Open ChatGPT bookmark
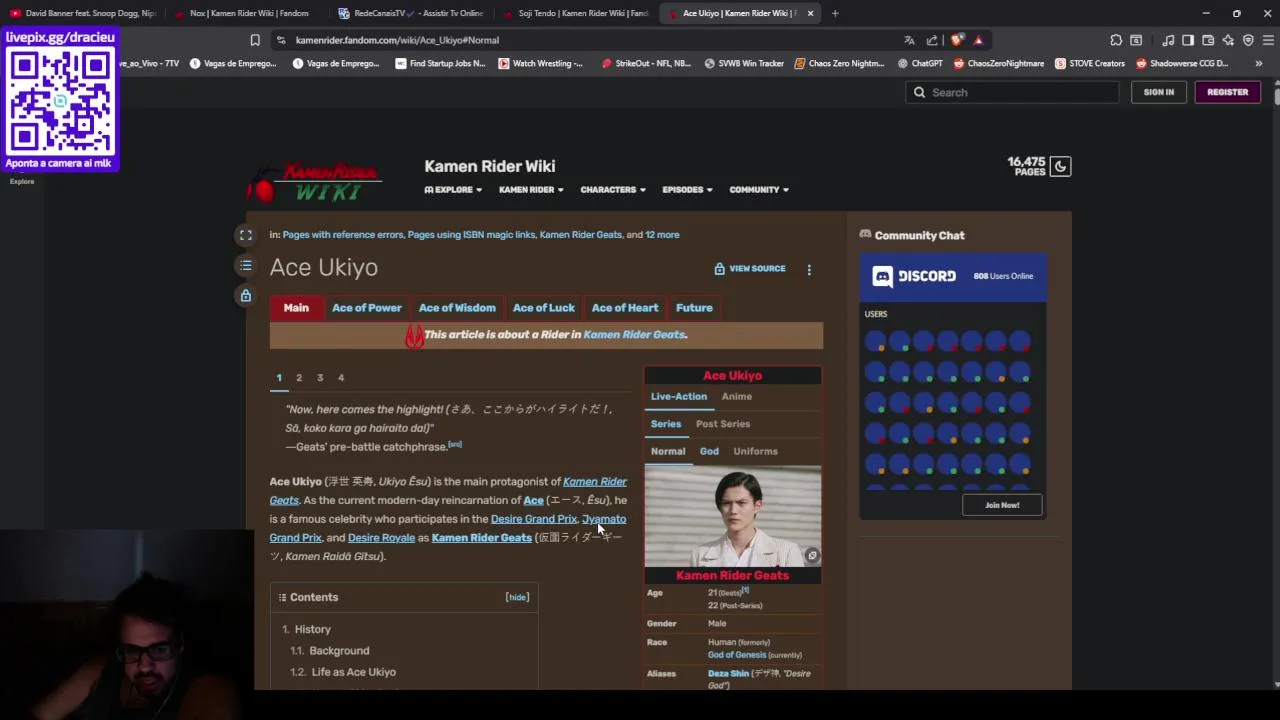Screen dimensions: 1280x720 920,63
